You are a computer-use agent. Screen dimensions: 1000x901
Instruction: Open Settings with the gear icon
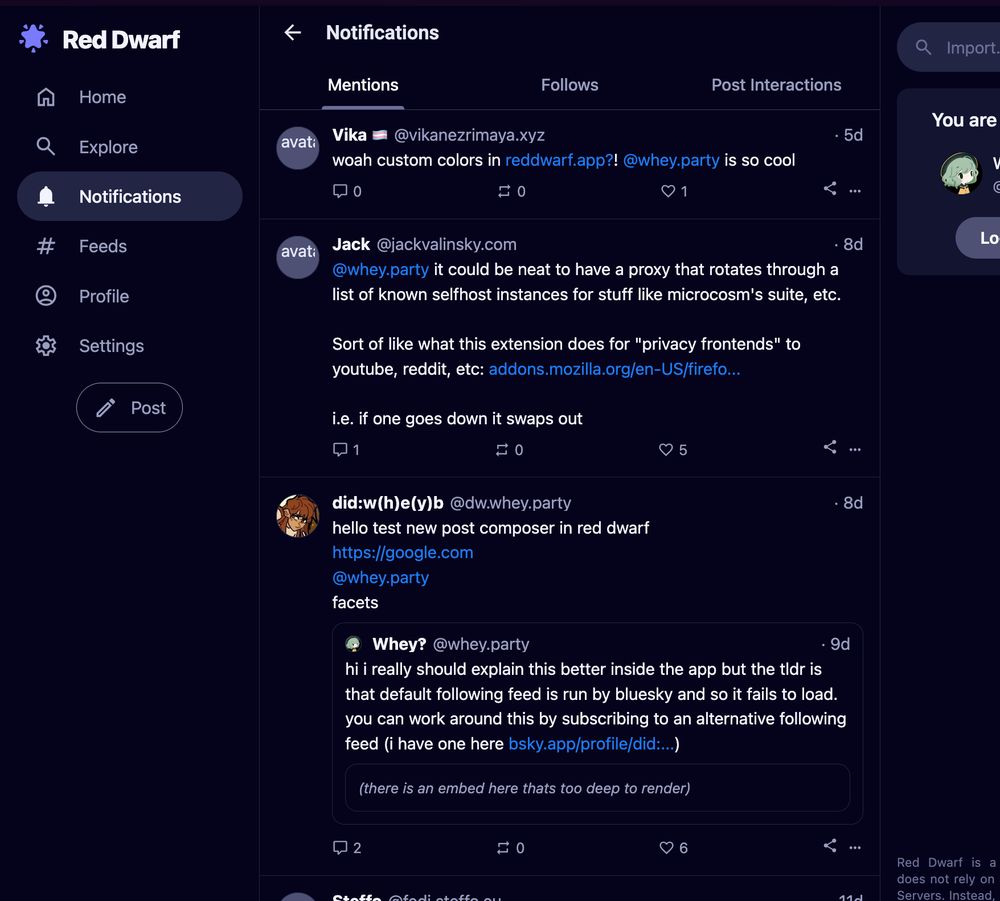pyautogui.click(x=46, y=345)
